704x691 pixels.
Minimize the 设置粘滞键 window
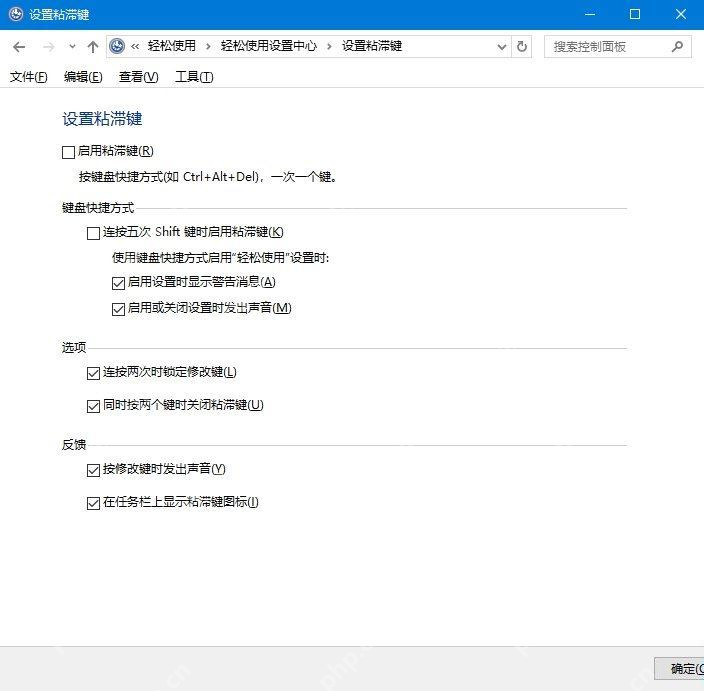[x=590, y=14]
